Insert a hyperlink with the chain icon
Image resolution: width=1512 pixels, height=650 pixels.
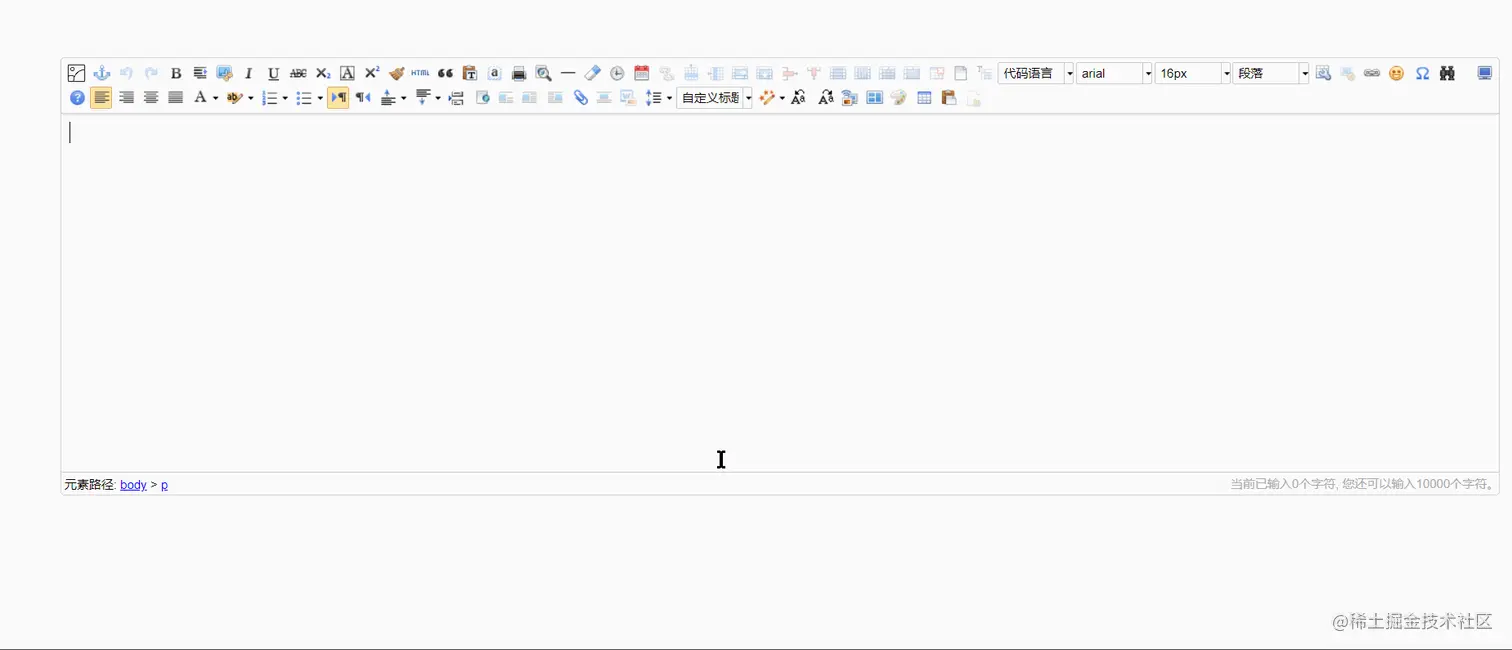click(1372, 73)
